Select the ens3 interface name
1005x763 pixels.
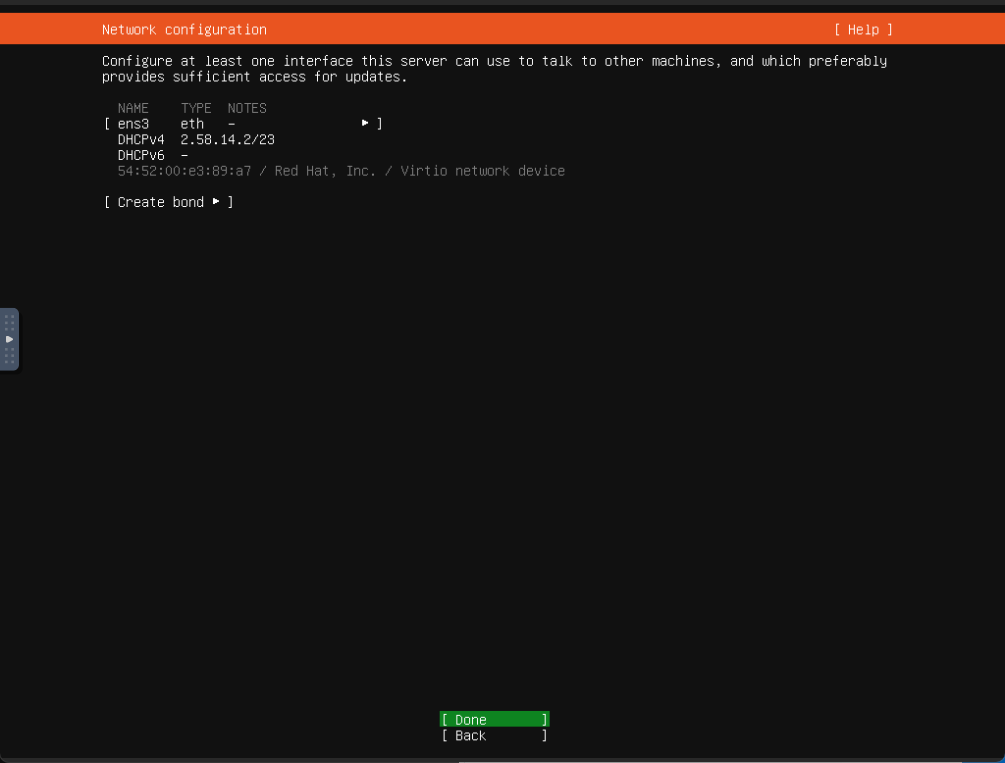tap(133, 124)
